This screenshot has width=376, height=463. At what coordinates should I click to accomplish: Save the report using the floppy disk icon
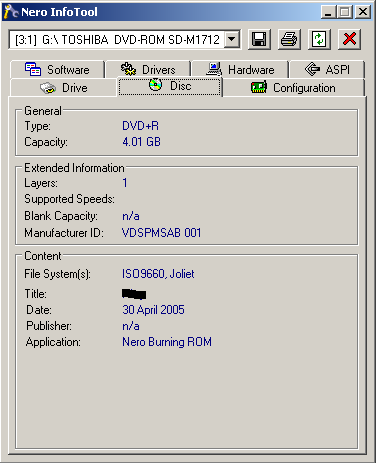259,39
